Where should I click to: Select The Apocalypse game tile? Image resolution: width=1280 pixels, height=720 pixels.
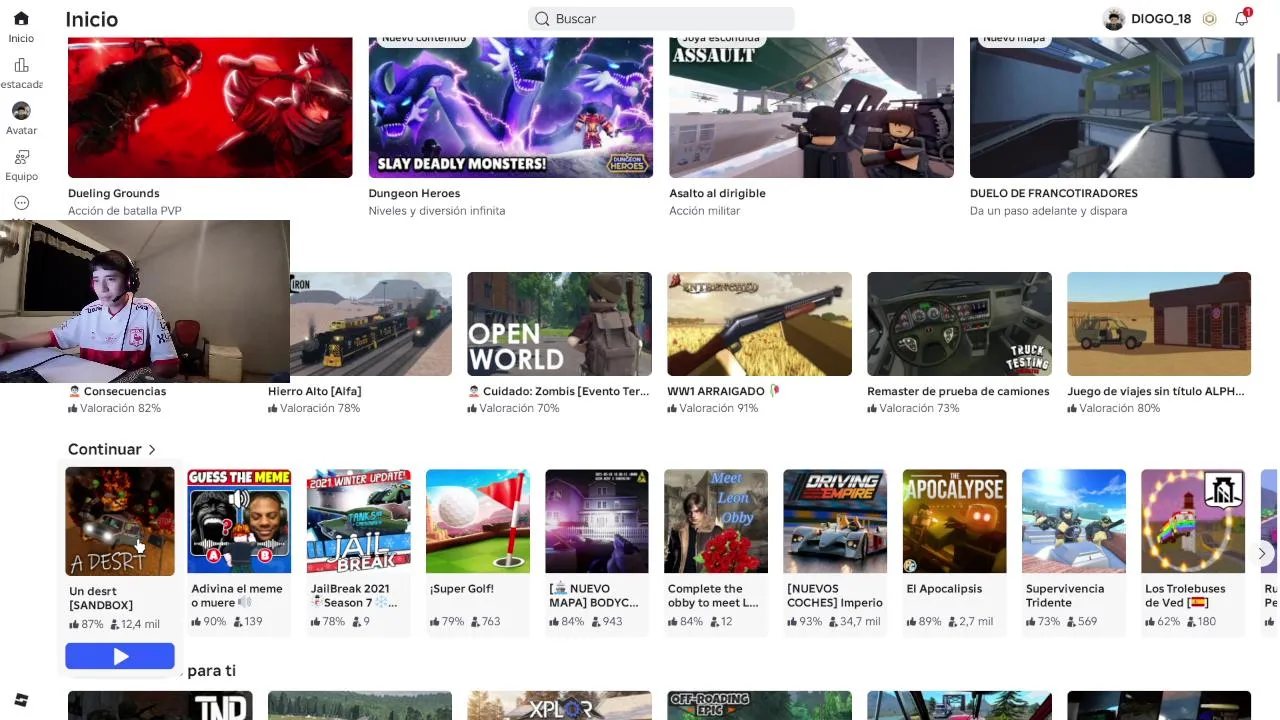click(955, 521)
